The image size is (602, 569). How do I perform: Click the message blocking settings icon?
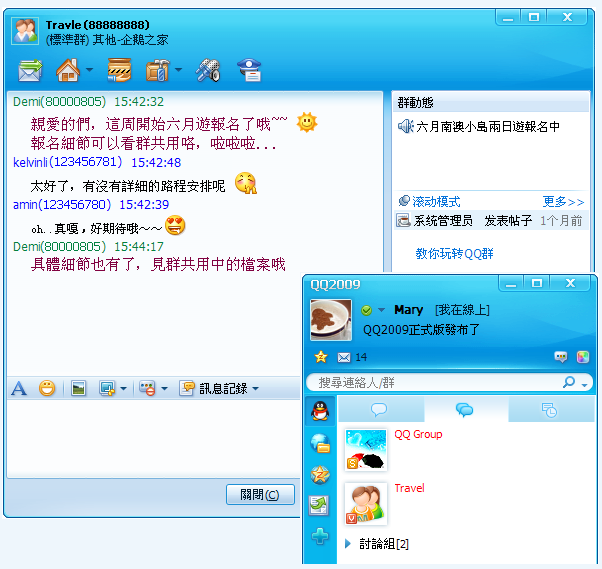point(147,389)
